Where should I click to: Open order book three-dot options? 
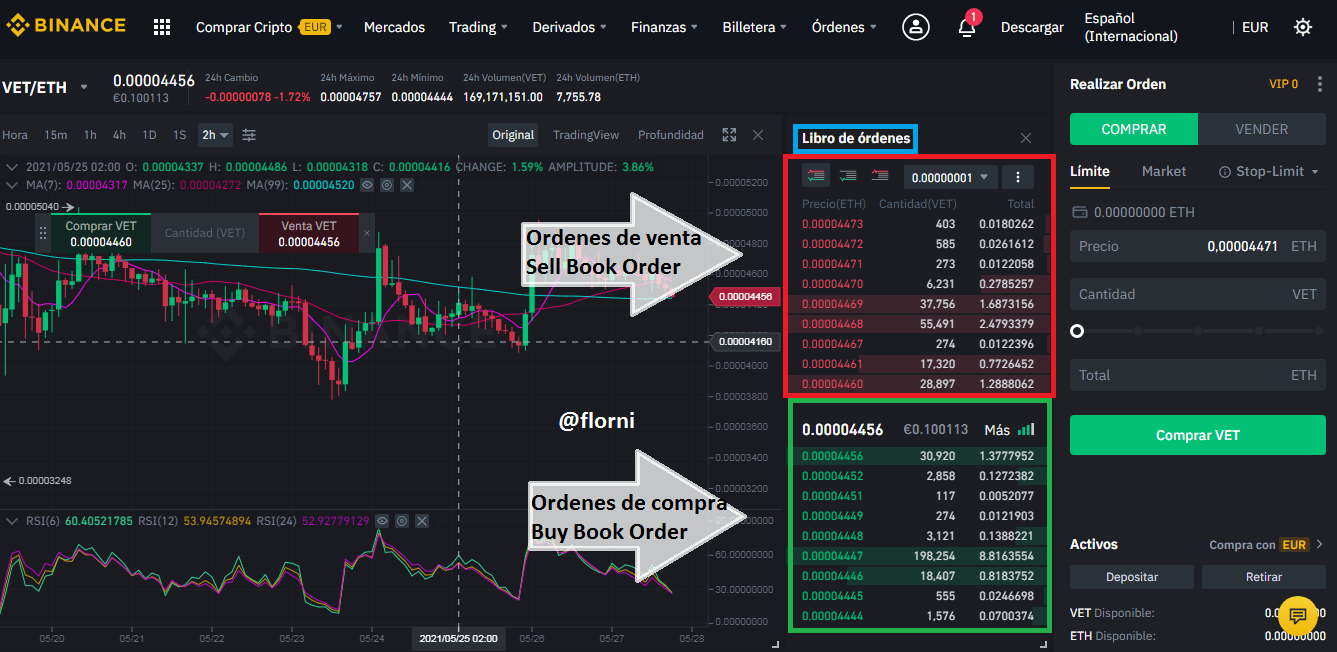1017,177
